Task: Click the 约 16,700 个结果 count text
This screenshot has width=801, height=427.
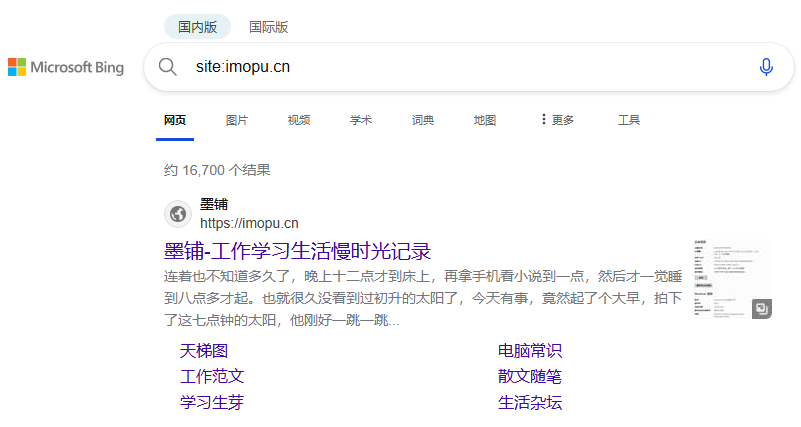Action: tap(217, 170)
